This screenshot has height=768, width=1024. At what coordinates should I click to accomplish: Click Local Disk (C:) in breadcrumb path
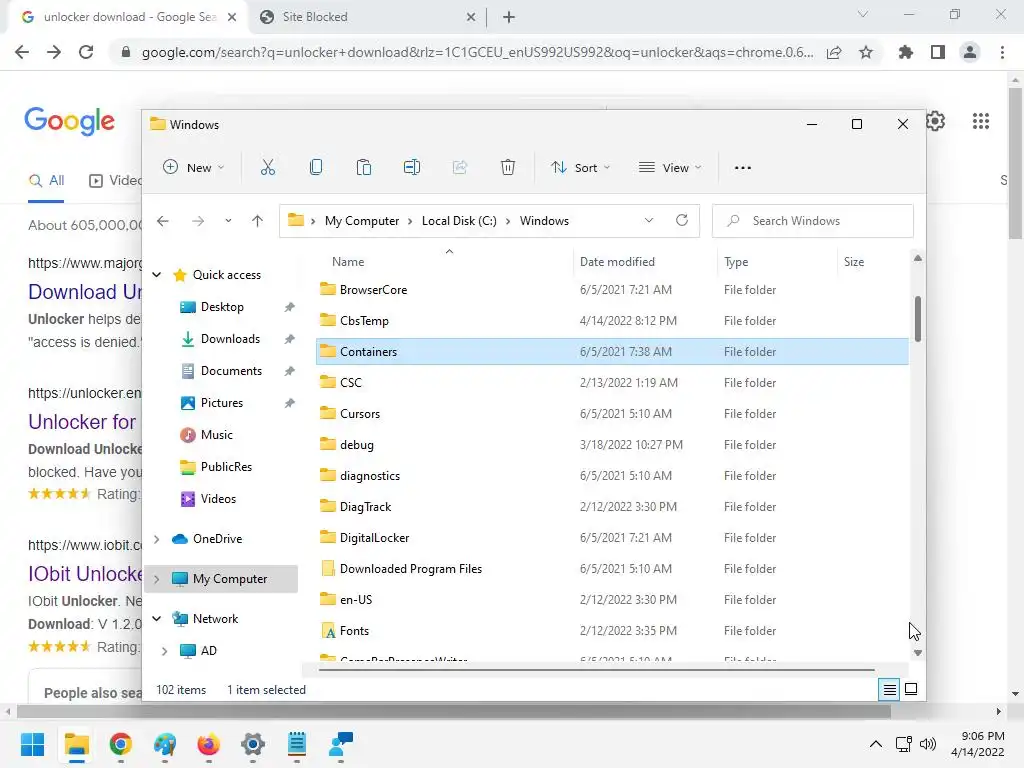(x=459, y=221)
